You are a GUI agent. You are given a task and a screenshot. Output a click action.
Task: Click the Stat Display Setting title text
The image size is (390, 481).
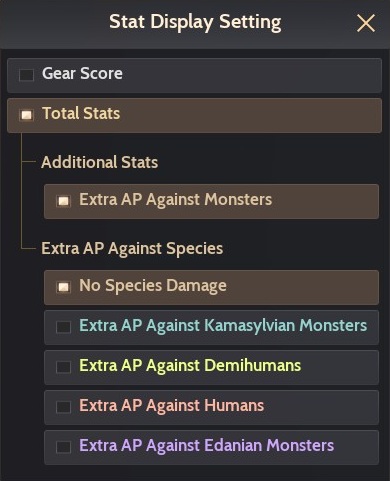(x=195, y=23)
